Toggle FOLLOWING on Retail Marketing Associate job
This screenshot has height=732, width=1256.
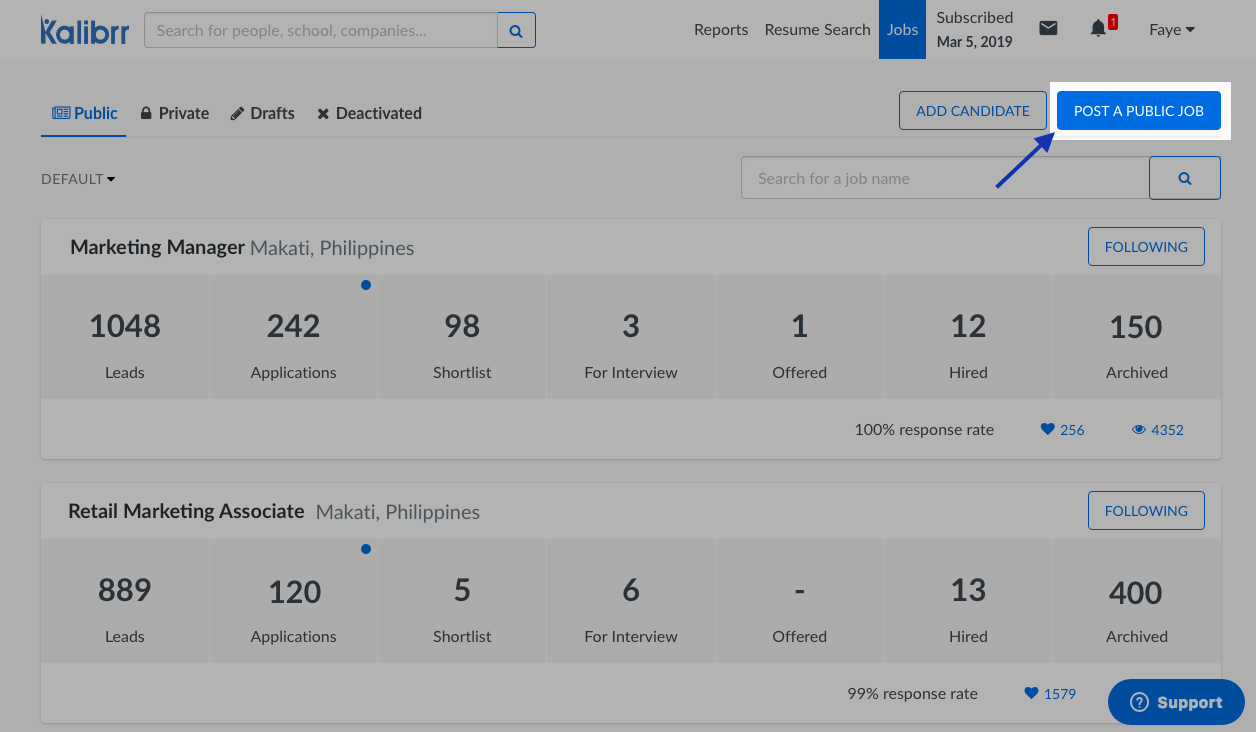(x=1145, y=511)
